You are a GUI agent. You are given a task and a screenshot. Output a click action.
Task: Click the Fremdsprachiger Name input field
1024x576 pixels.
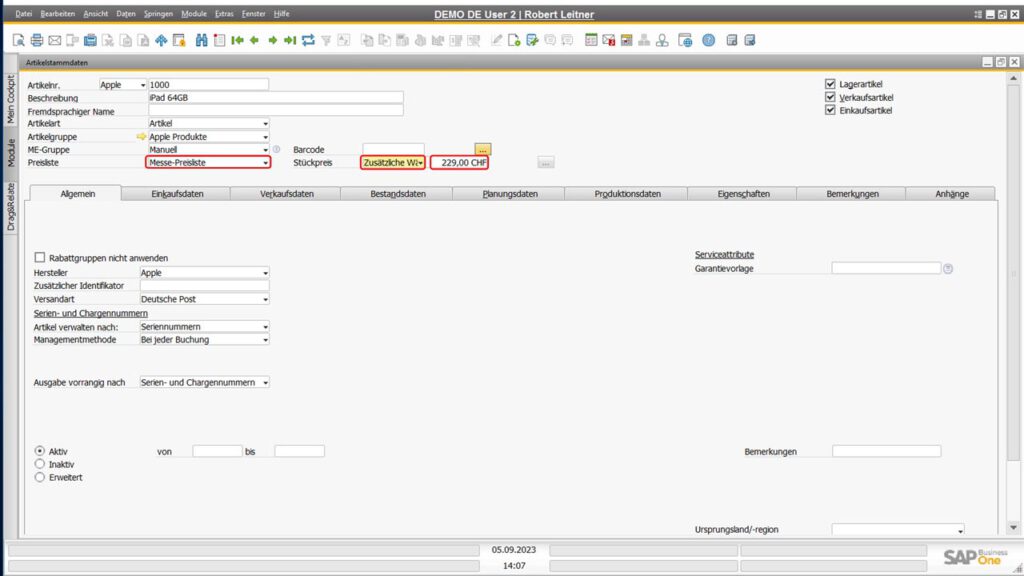point(276,111)
